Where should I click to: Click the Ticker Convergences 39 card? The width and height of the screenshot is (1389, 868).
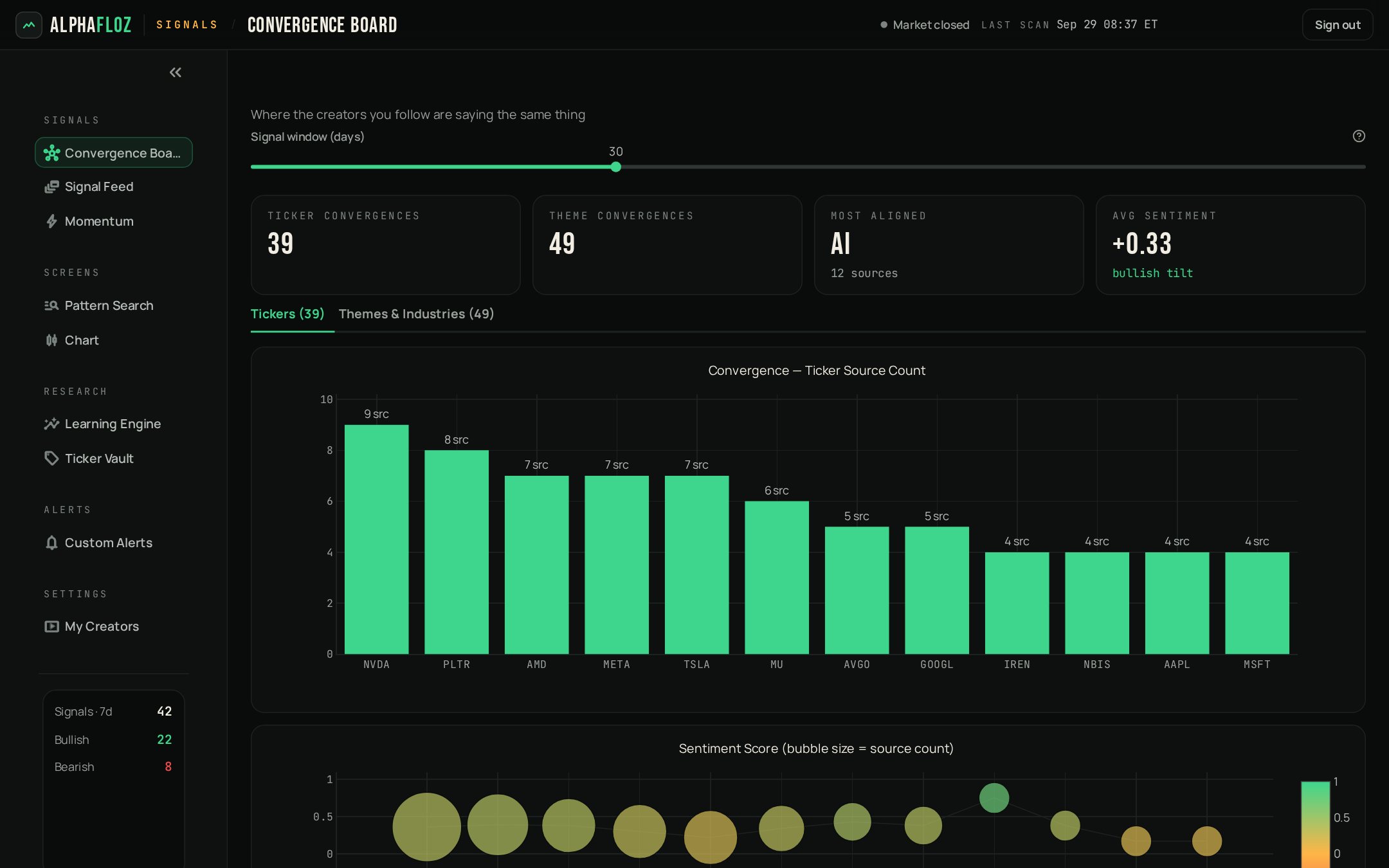386,245
